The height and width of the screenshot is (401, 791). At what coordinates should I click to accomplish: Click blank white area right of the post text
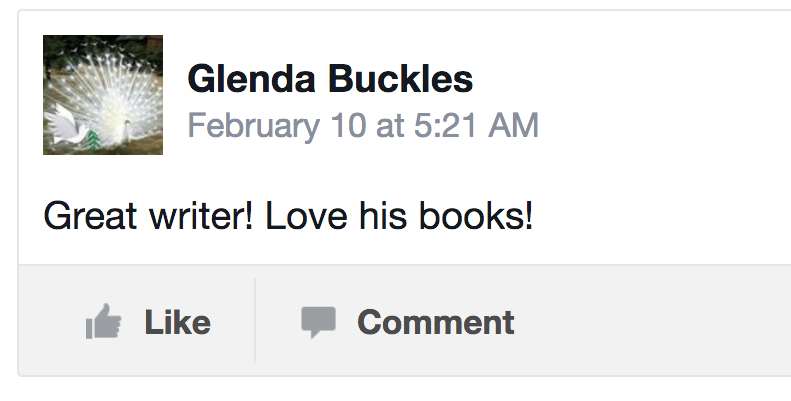[660, 216]
